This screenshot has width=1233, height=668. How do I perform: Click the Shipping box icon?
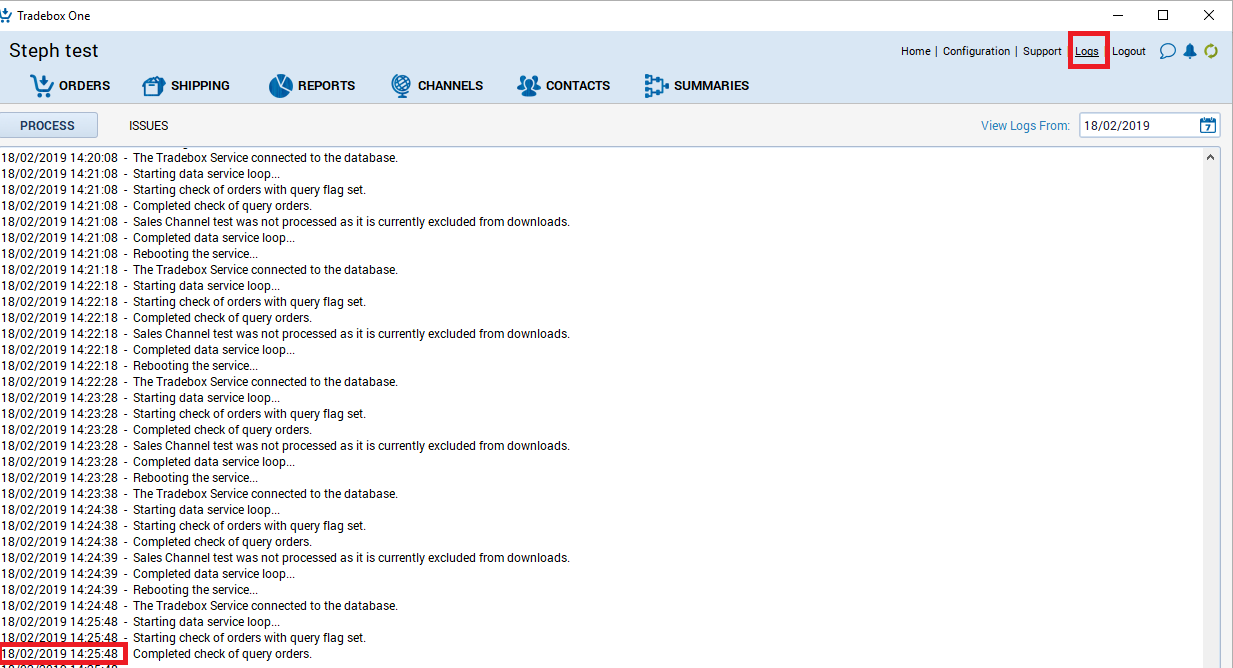153,86
